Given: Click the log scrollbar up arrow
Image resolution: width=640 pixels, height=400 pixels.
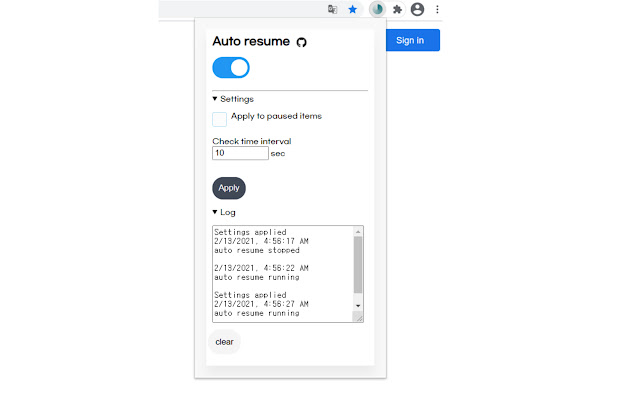Looking at the screenshot, I should (358, 231).
